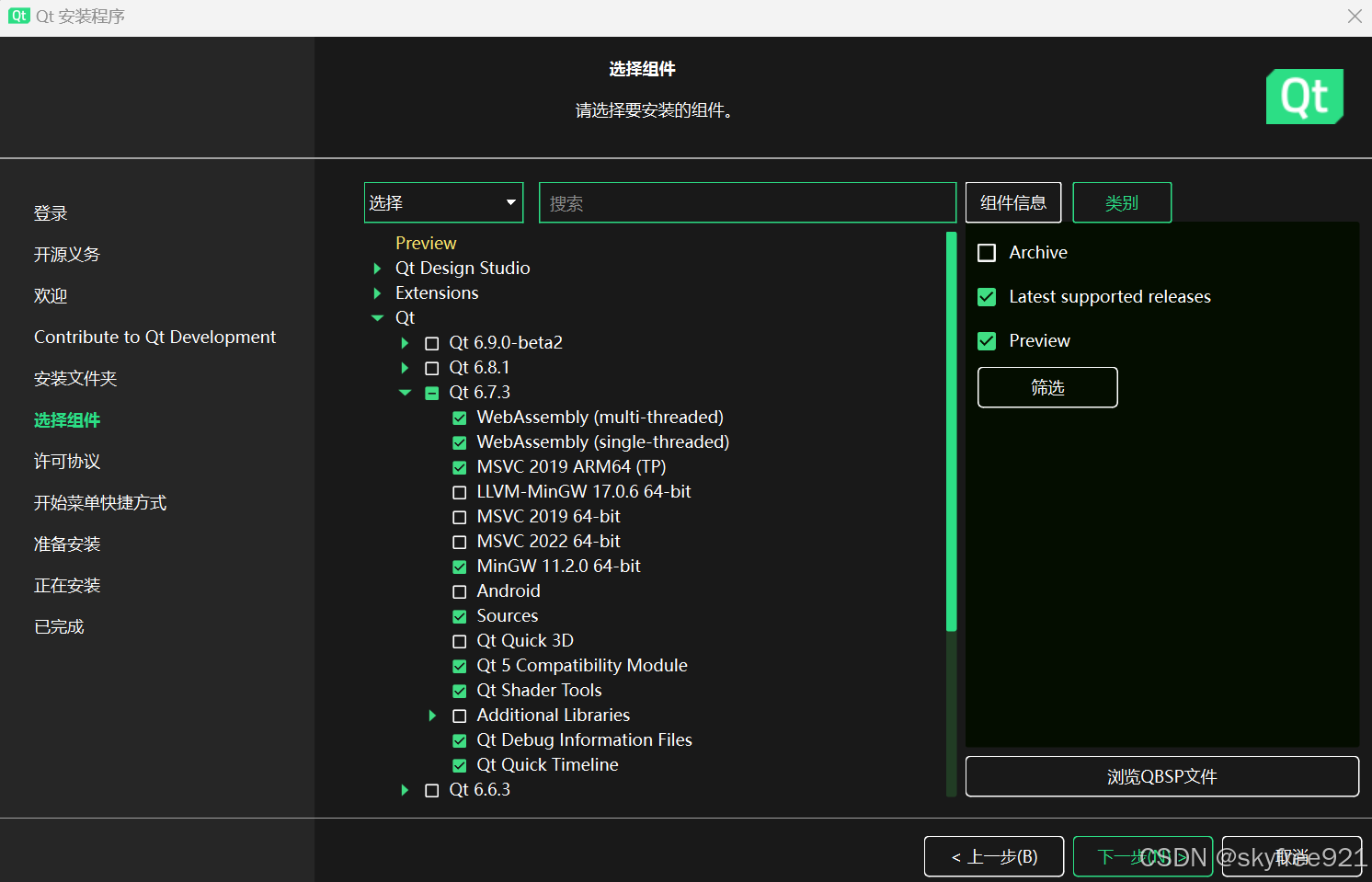Image resolution: width=1372 pixels, height=882 pixels.
Task: Select the Qt Quick Timeline row label
Action: [x=547, y=765]
